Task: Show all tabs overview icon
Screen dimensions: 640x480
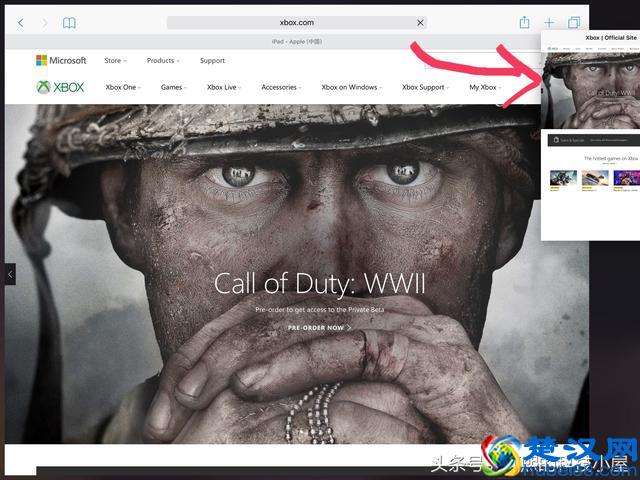Action: pyautogui.click(x=574, y=22)
